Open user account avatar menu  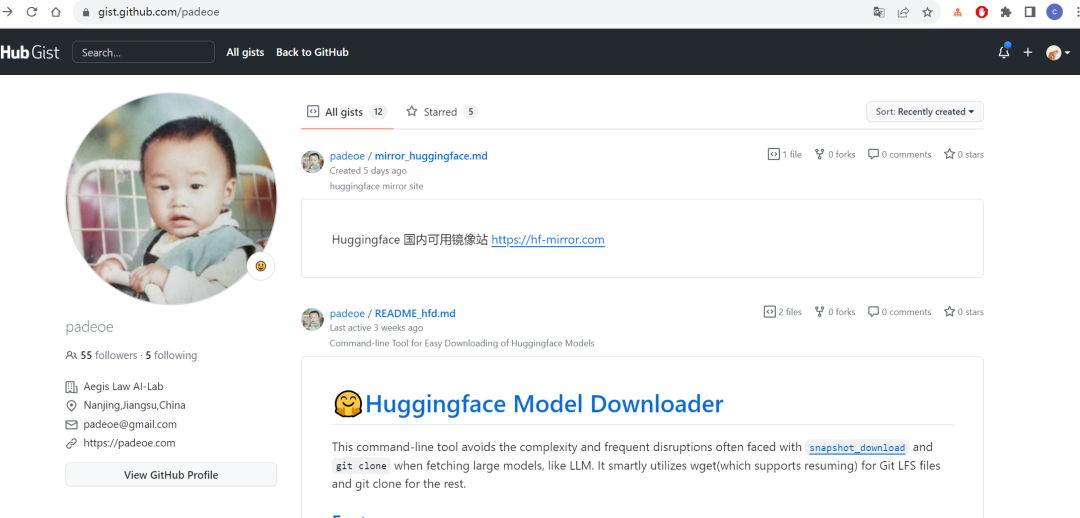pyautogui.click(x=1058, y=52)
